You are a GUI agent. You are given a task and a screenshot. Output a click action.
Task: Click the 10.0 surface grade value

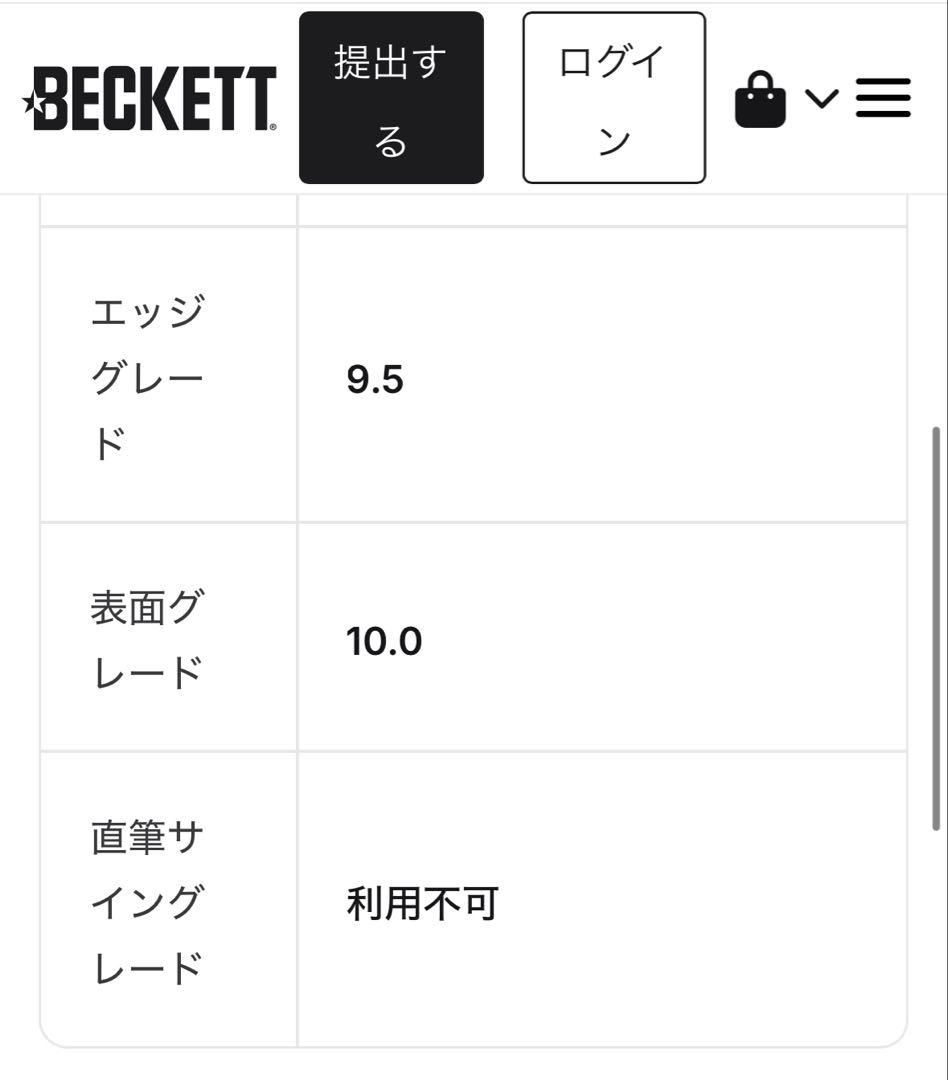click(x=384, y=641)
